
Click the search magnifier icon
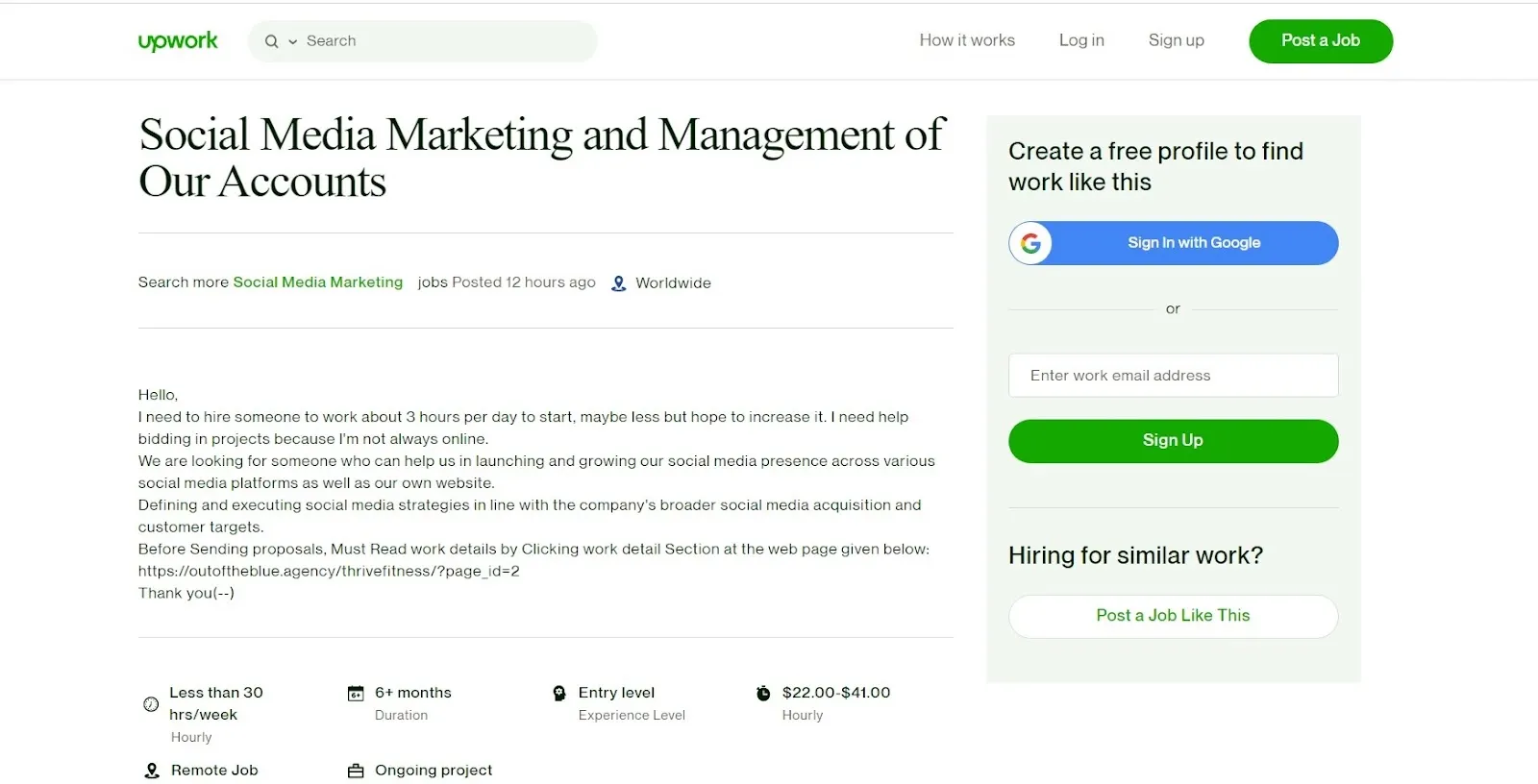coord(272,41)
